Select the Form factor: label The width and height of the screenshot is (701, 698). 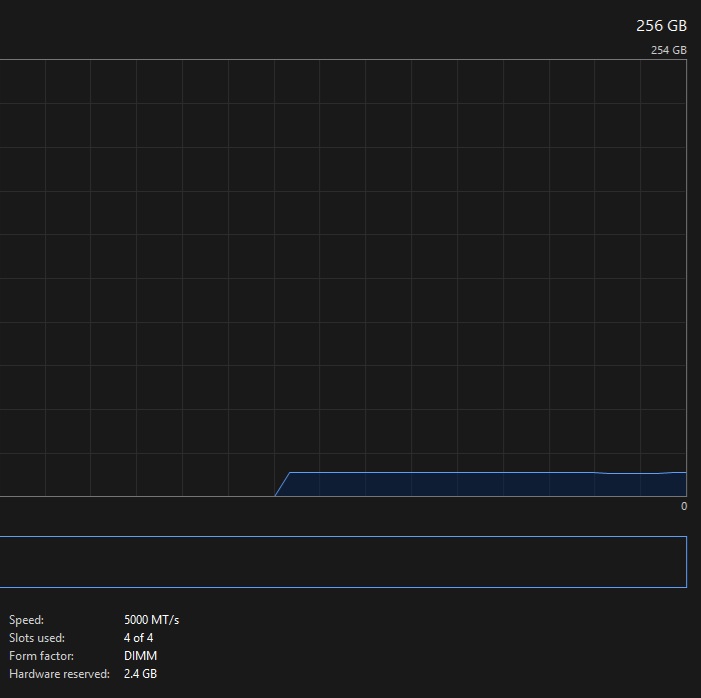click(42, 656)
